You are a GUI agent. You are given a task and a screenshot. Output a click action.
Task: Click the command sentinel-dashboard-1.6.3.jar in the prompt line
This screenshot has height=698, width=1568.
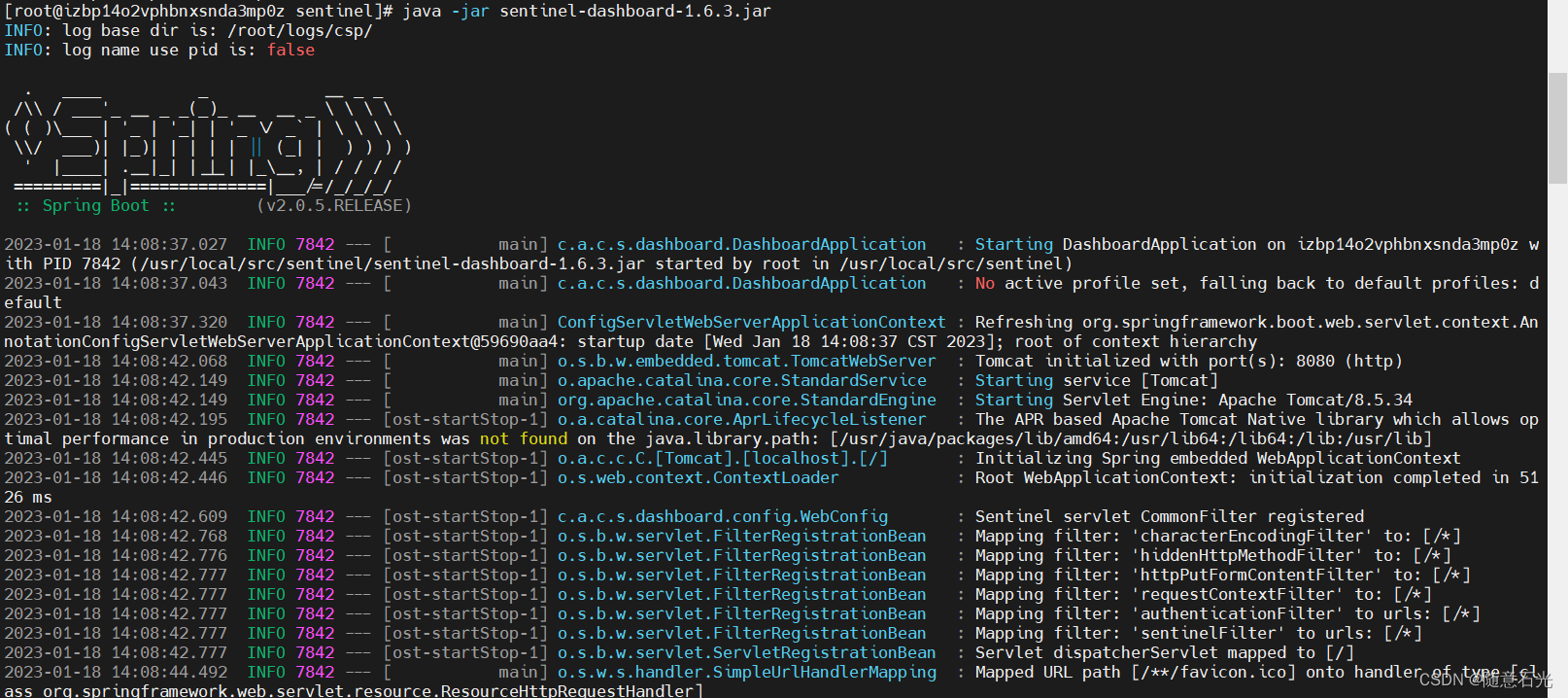tap(635, 11)
